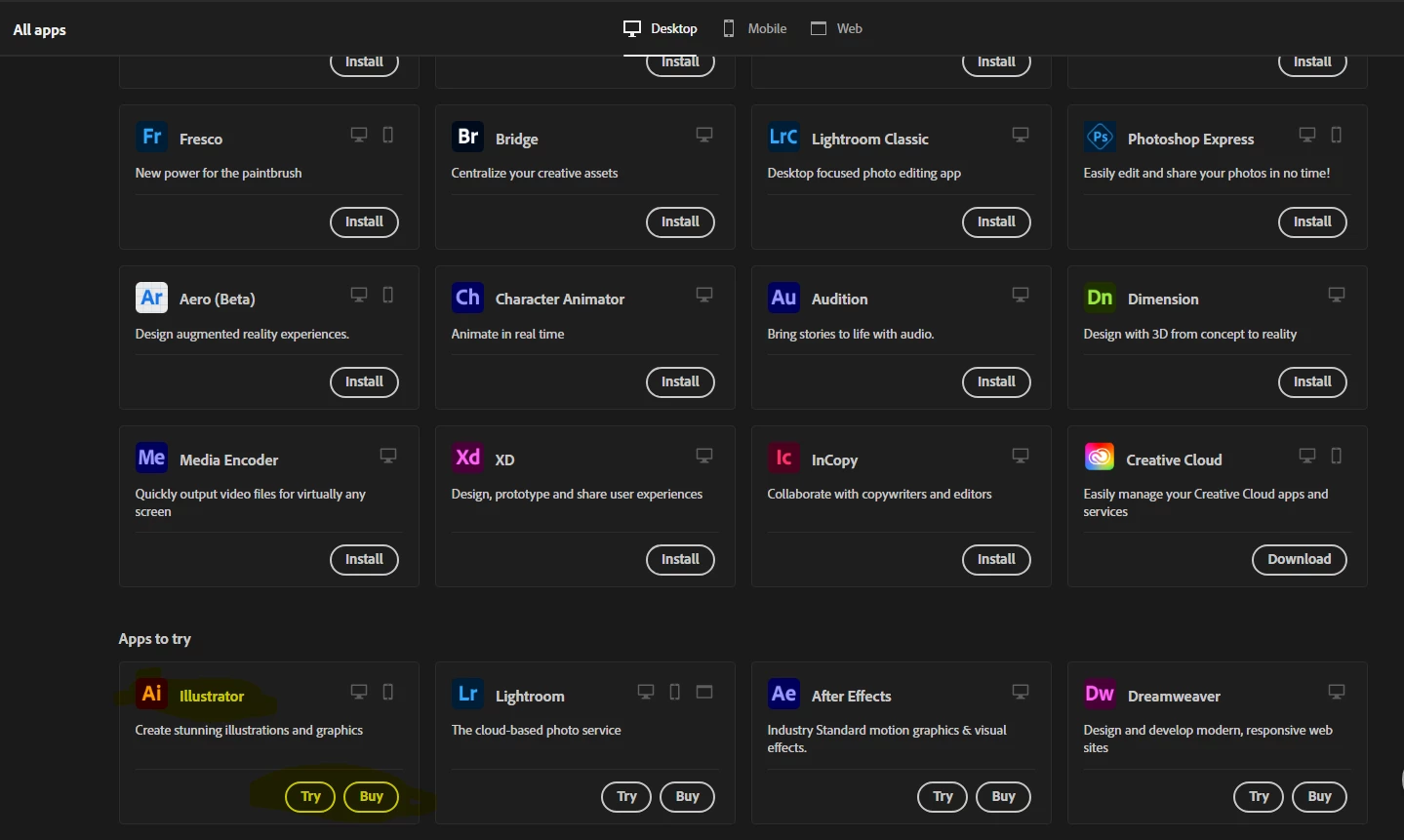The image size is (1404, 840).
Task: Click the Photoshop Express app icon
Action: (x=1100, y=137)
